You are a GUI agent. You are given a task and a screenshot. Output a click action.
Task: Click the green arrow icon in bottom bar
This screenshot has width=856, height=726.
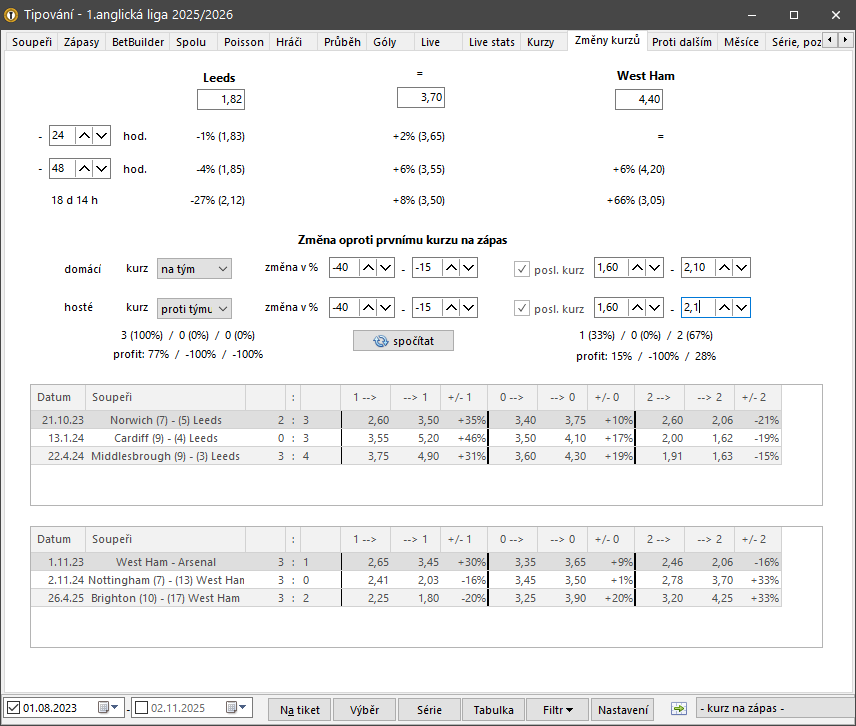point(679,709)
